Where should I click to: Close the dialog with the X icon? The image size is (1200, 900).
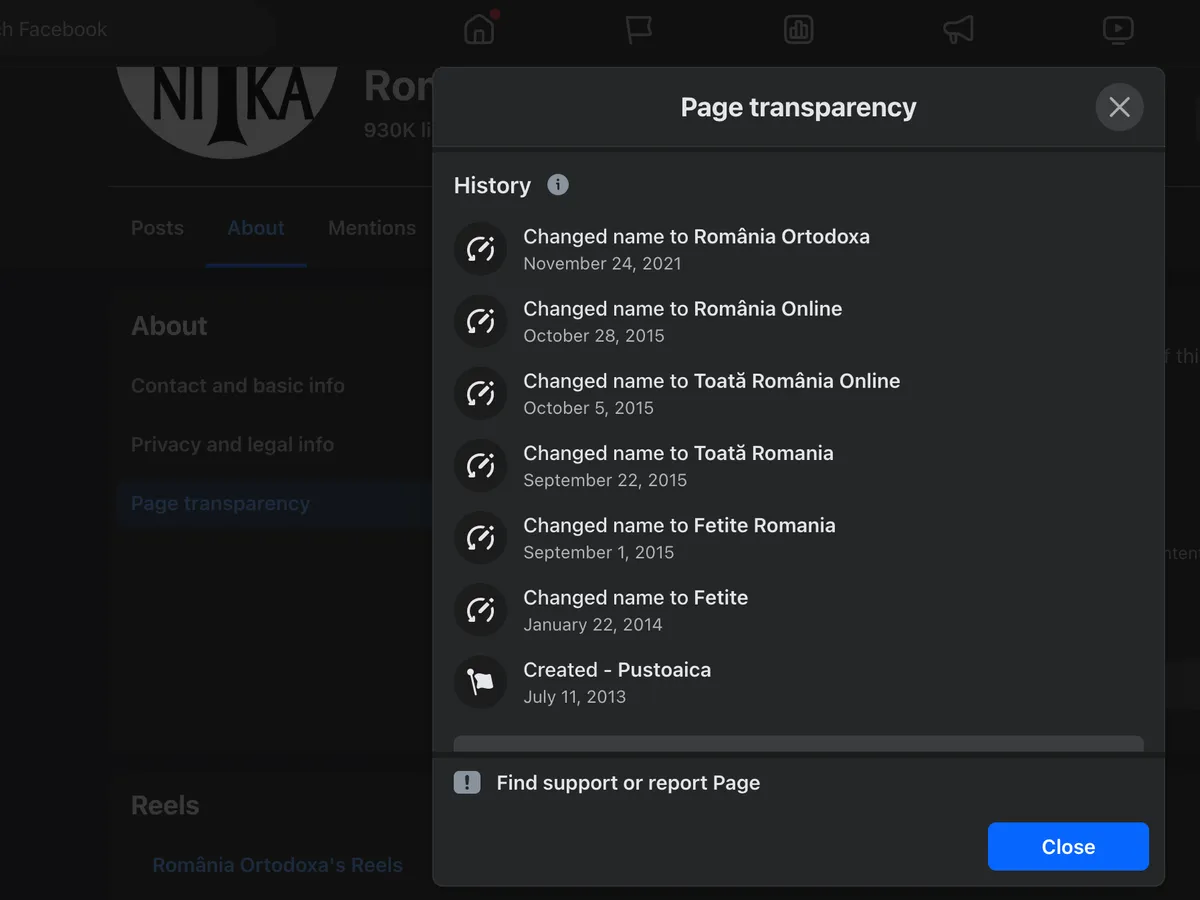click(1119, 107)
